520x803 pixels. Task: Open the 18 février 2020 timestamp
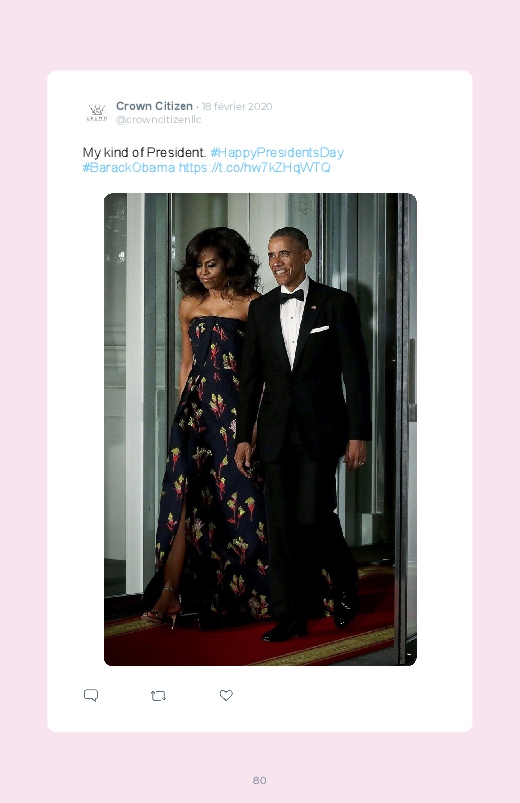tap(237, 107)
